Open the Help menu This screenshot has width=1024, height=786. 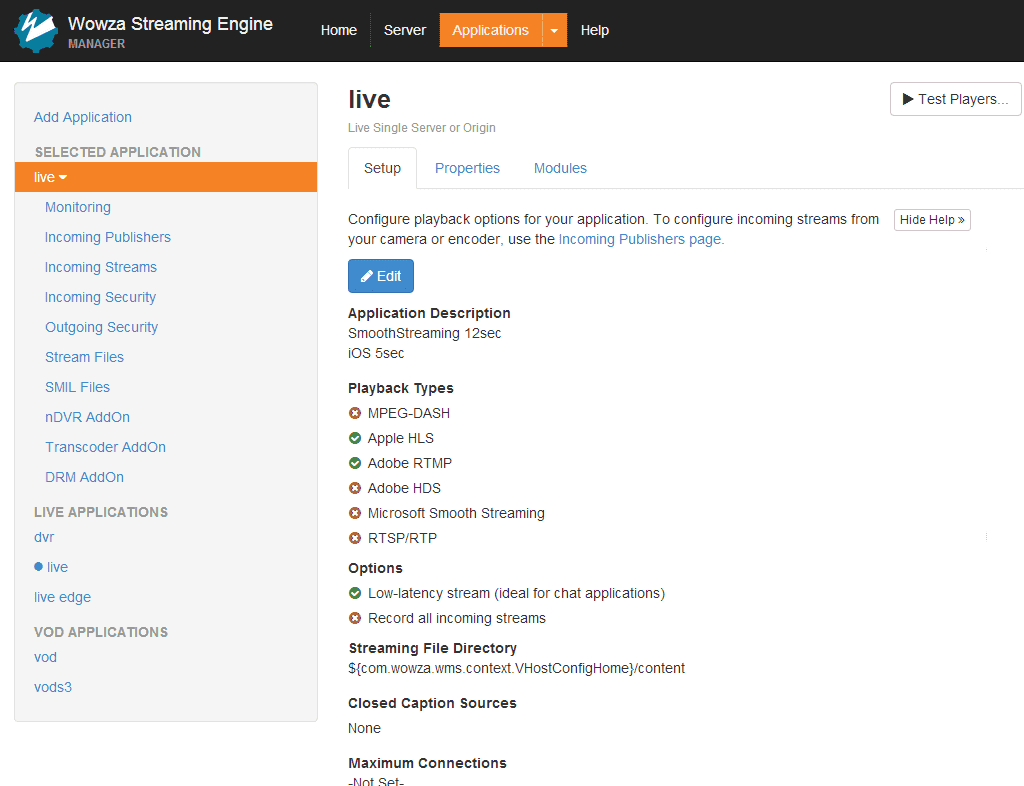(x=595, y=30)
